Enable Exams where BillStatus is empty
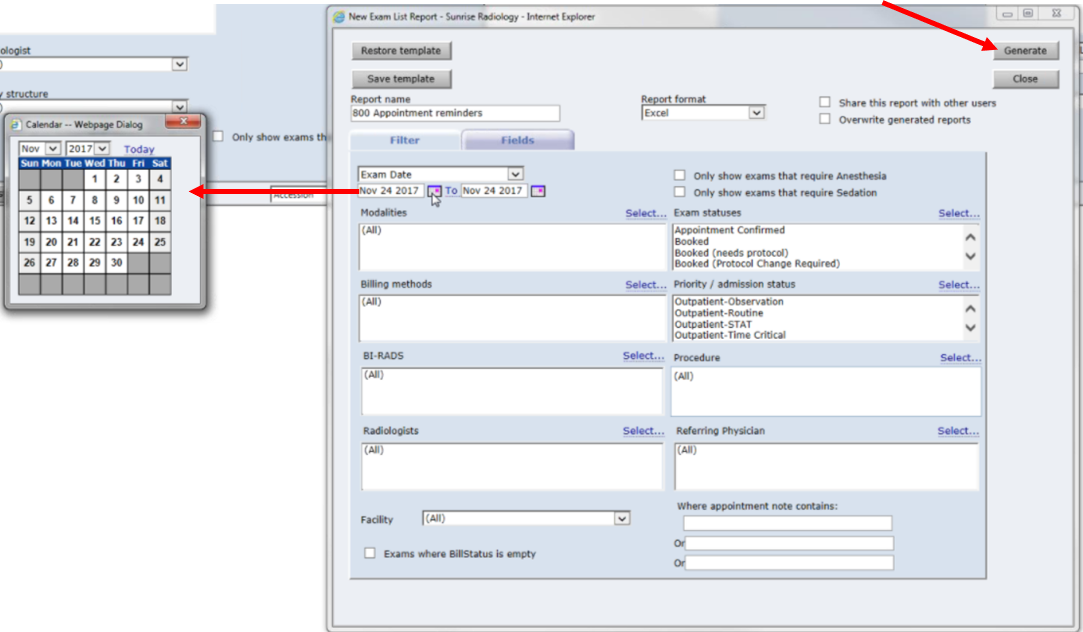The height and width of the screenshot is (632, 1083). coord(370,553)
